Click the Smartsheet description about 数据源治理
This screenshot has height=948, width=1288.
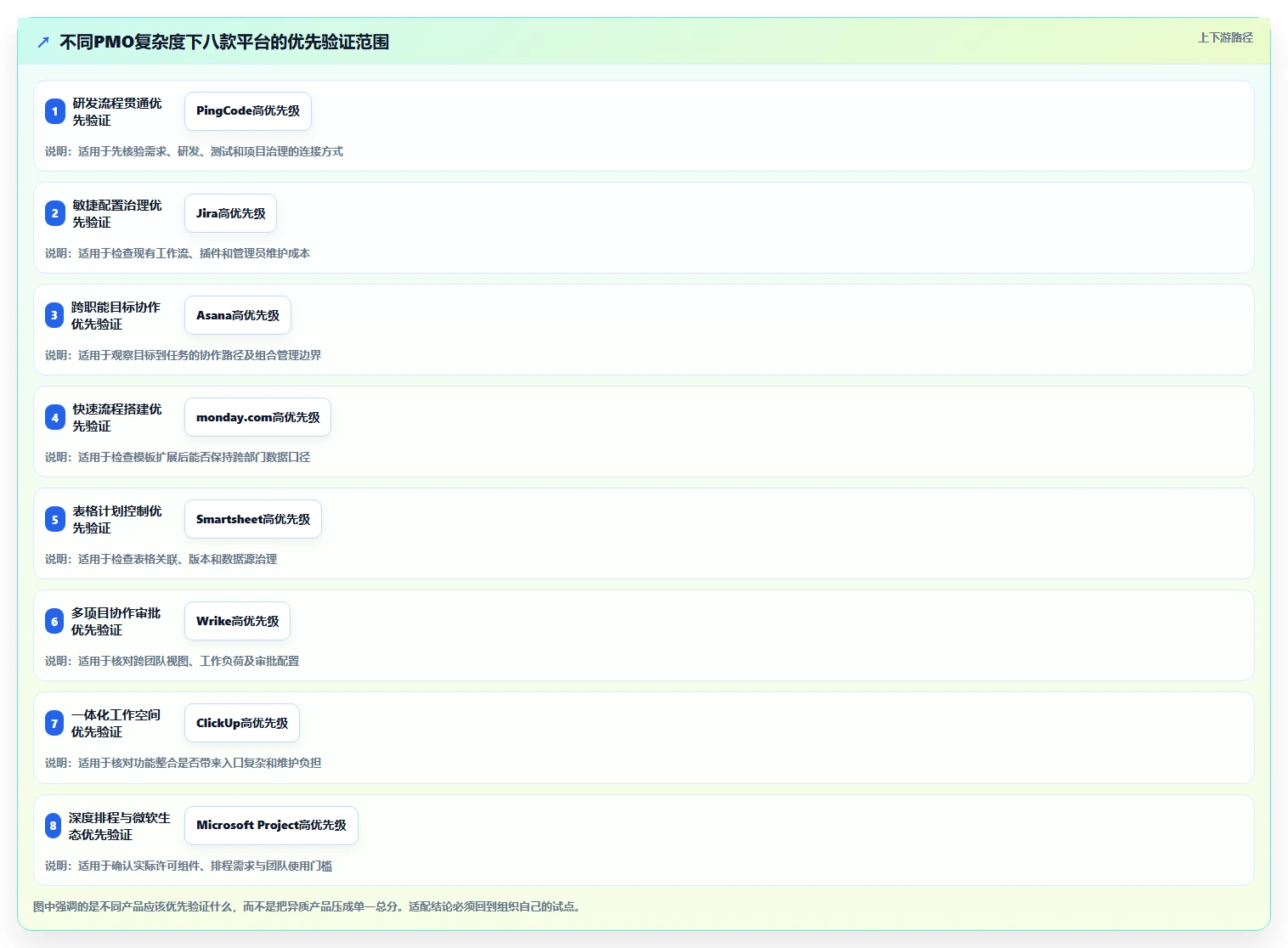pos(161,559)
